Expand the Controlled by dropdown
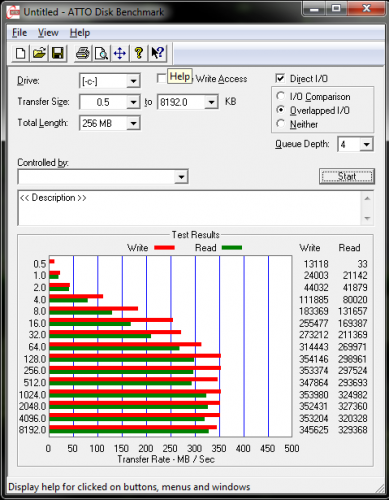Viewport: 389px width, 500px height. pyautogui.click(x=181, y=176)
